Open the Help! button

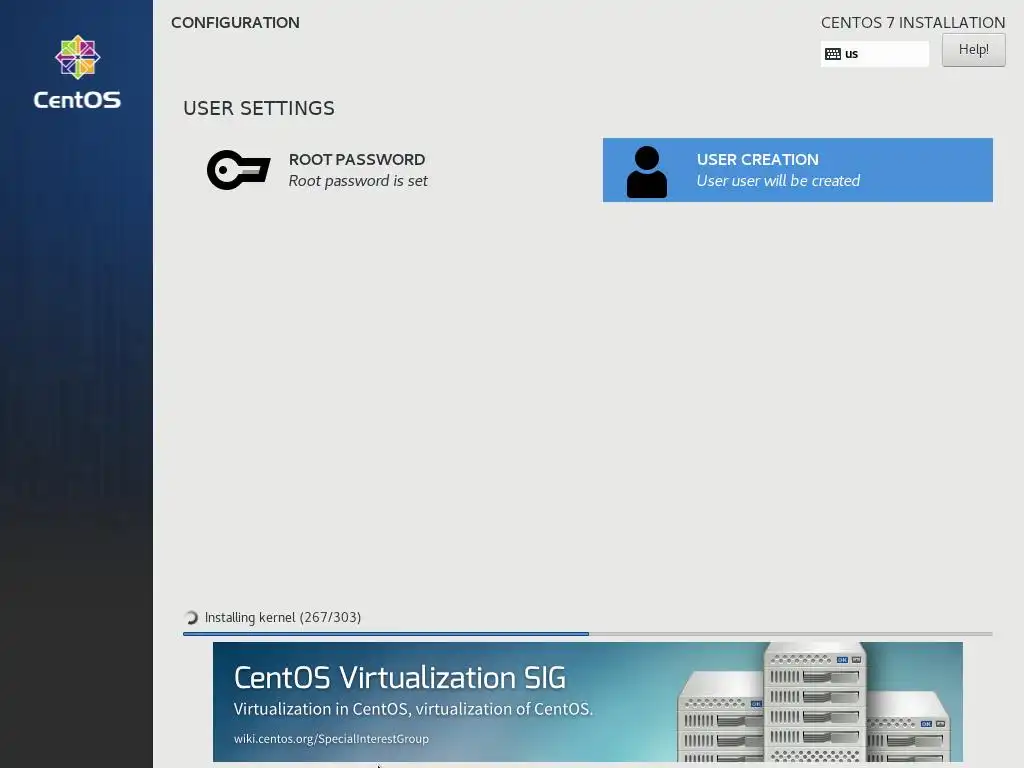click(x=973, y=50)
